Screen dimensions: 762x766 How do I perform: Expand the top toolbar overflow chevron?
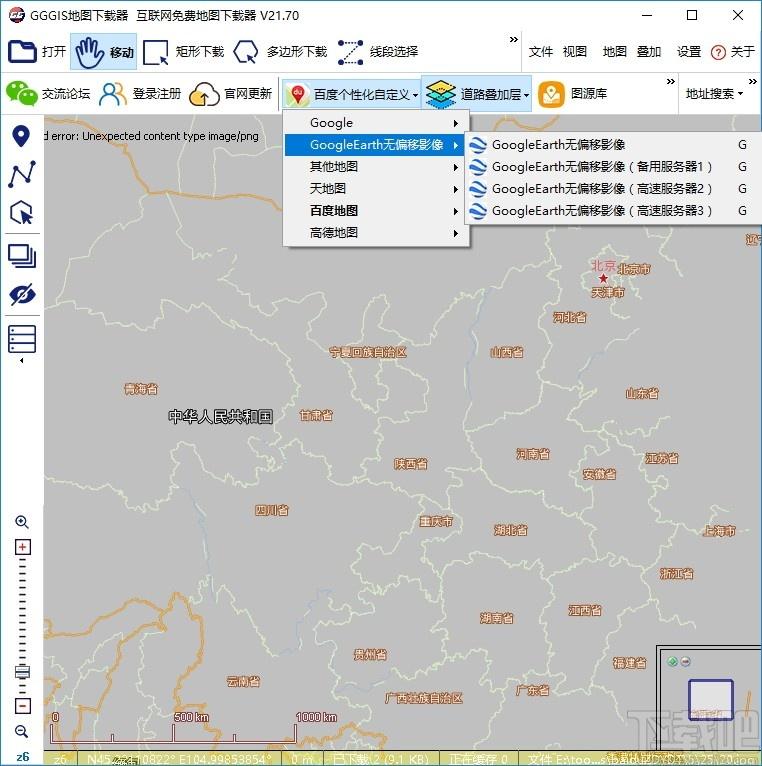click(x=513, y=39)
